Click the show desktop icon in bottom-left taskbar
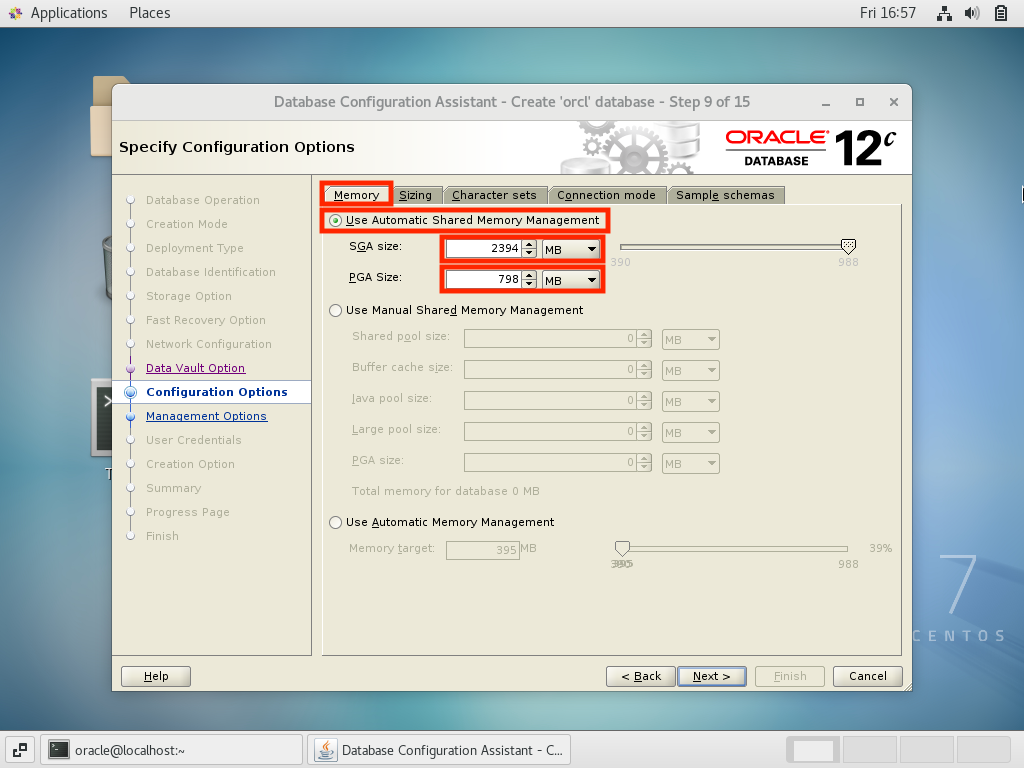 click(x=20, y=750)
